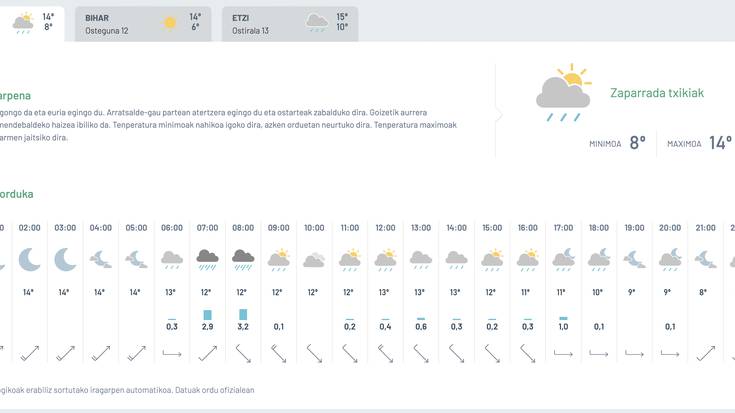
Task: Click the wind arrow under 21:00
Action: (x=705, y=353)
